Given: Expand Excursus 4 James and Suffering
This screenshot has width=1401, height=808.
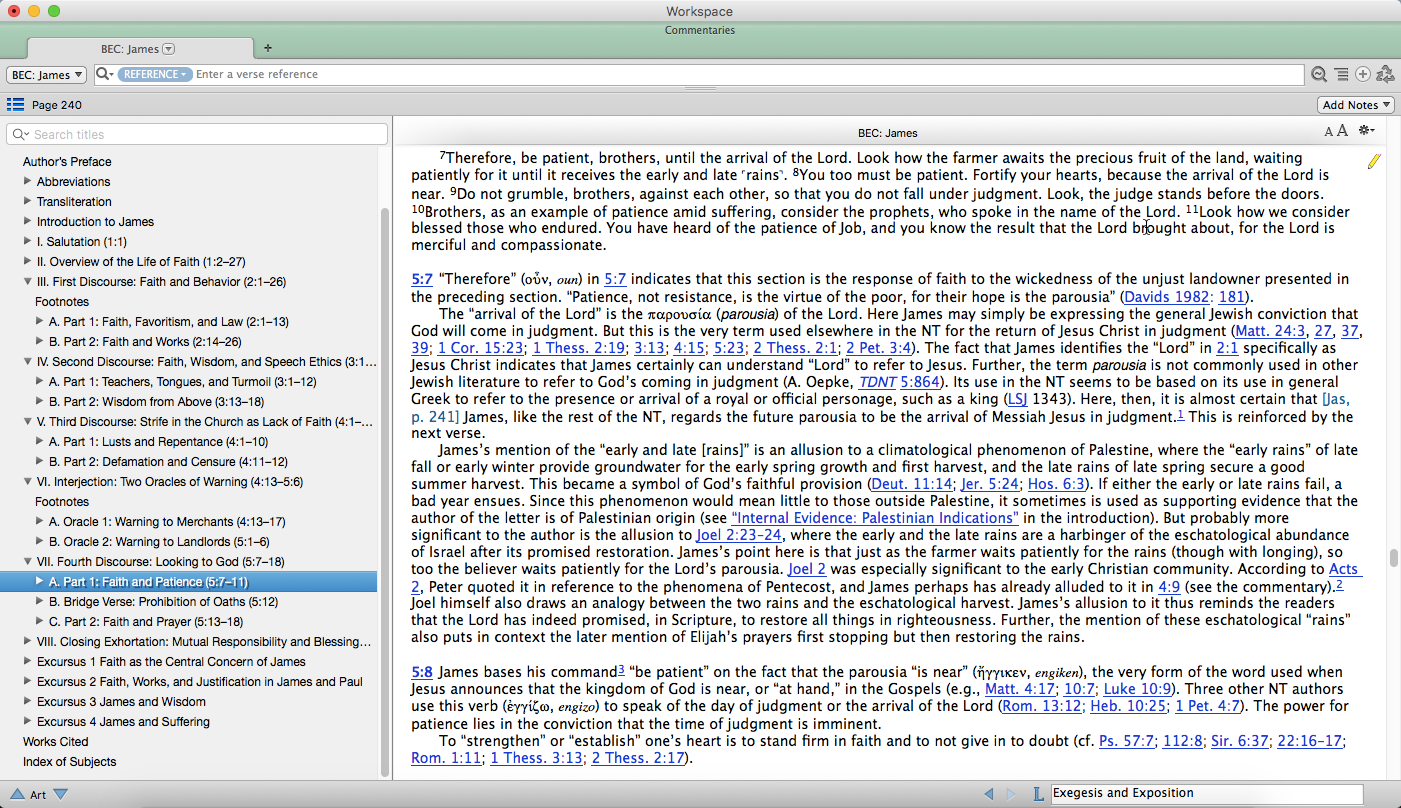Looking at the screenshot, I should coord(28,722).
